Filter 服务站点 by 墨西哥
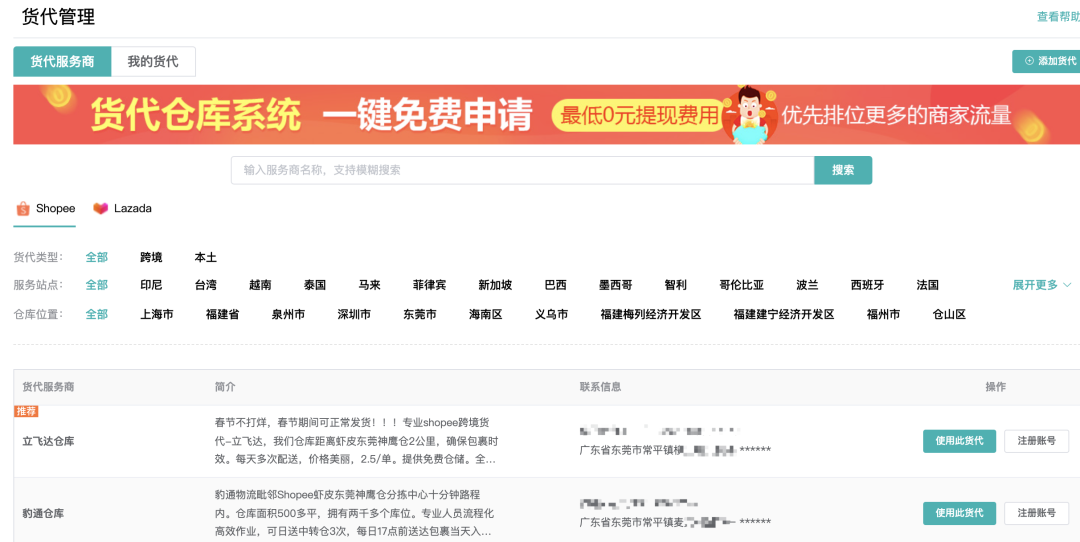This screenshot has width=1080, height=542. pyautogui.click(x=616, y=285)
